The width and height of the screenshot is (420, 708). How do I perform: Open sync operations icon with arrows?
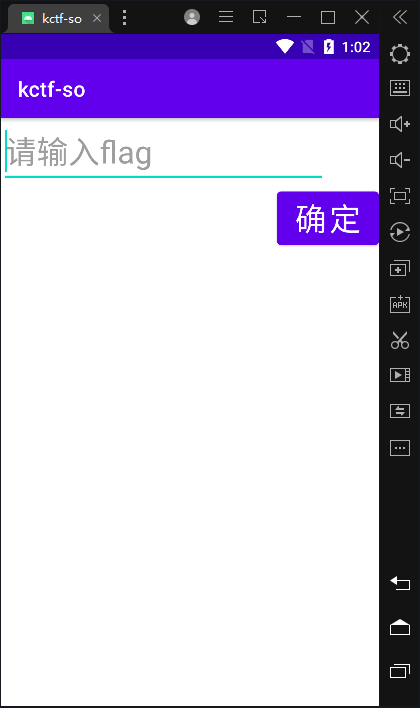tap(400, 411)
